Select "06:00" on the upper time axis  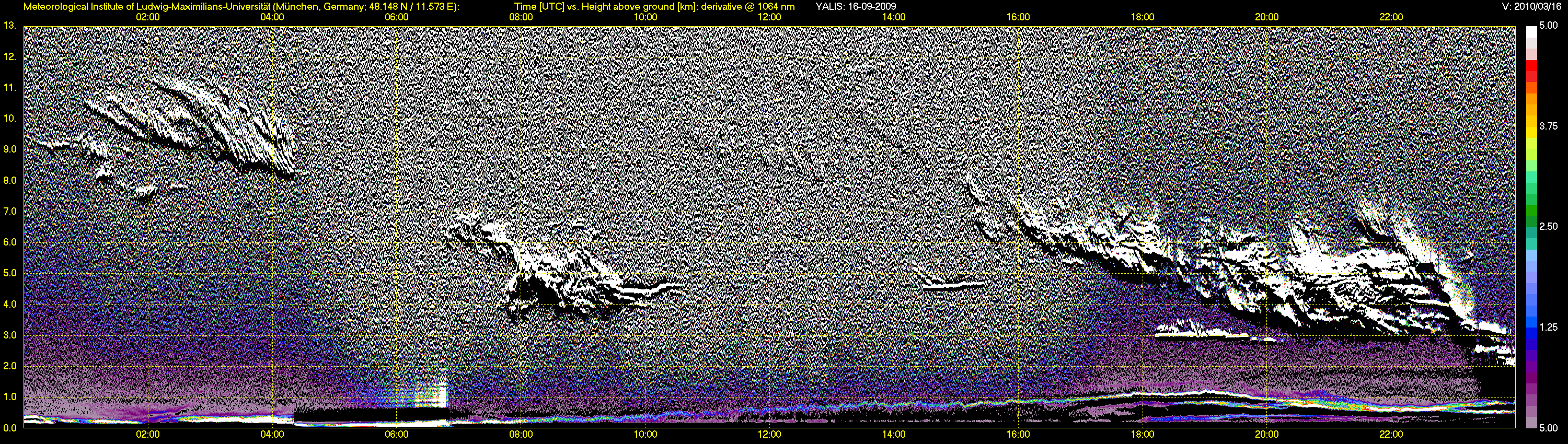pyautogui.click(x=396, y=17)
